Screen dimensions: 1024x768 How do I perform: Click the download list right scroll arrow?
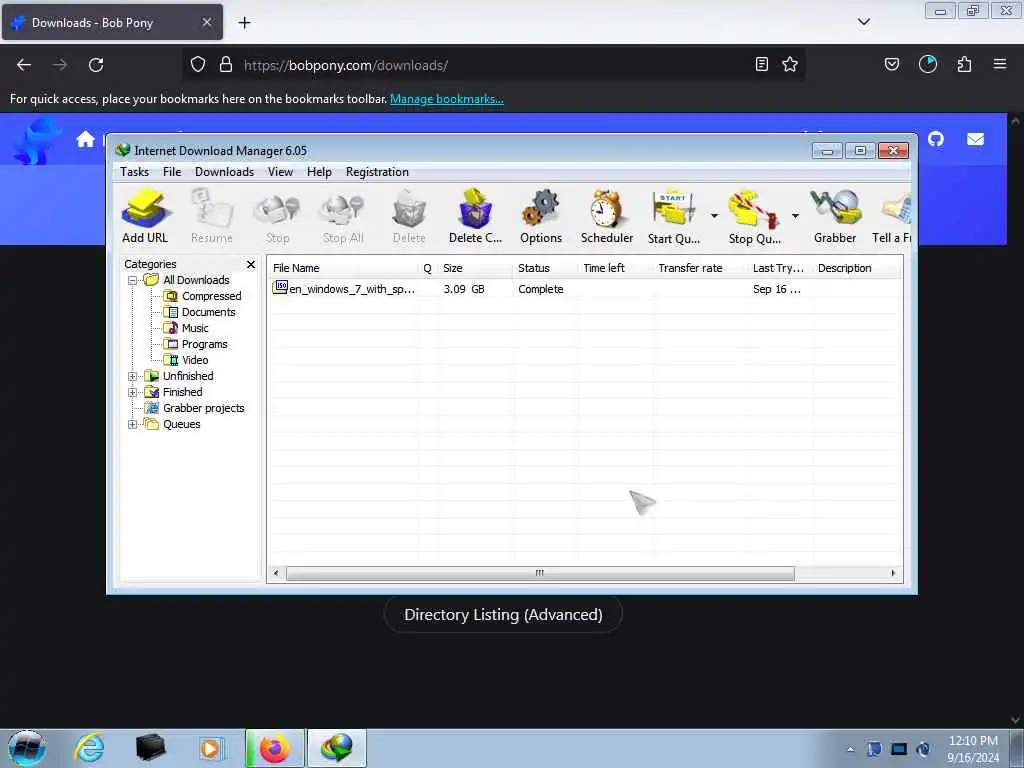893,573
